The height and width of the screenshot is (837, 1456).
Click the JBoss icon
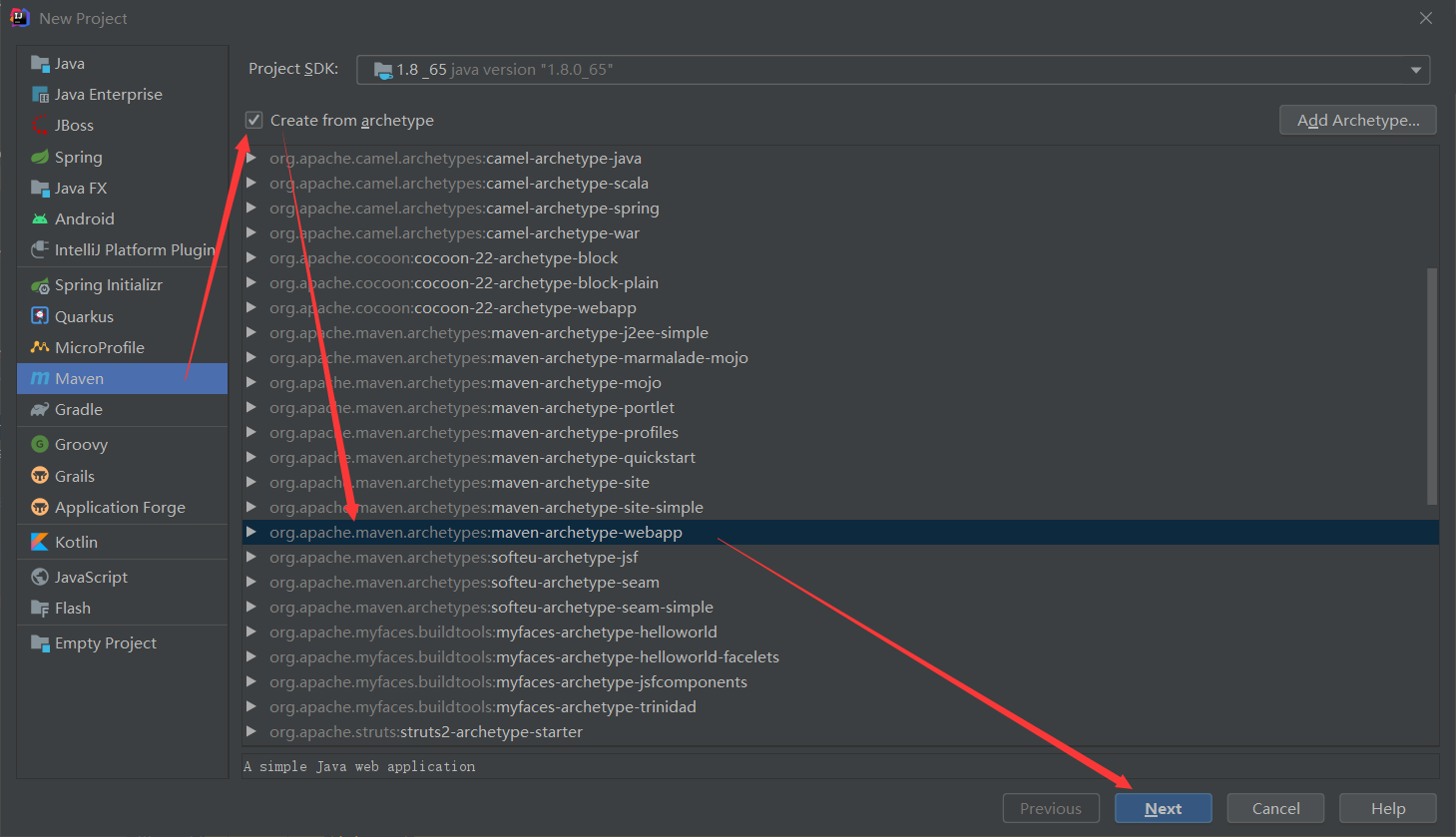pos(40,126)
